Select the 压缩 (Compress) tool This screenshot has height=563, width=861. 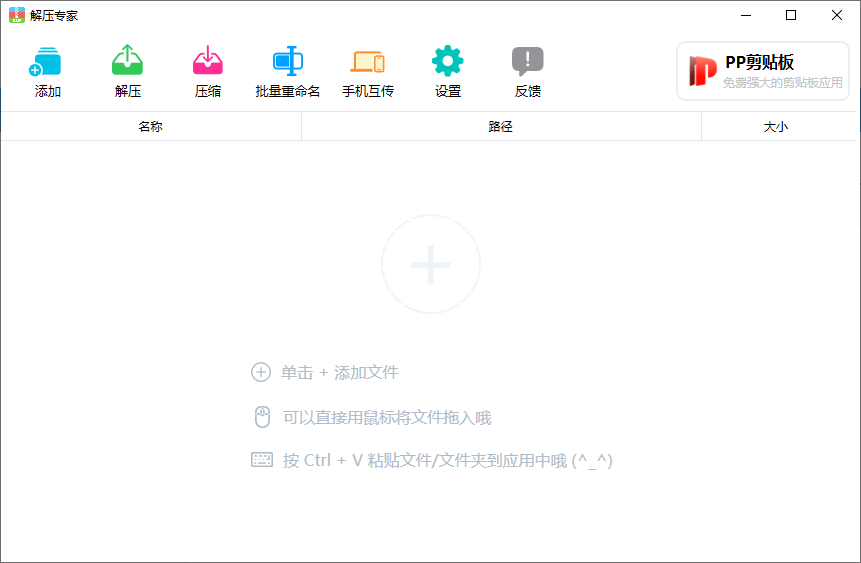pos(208,71)
